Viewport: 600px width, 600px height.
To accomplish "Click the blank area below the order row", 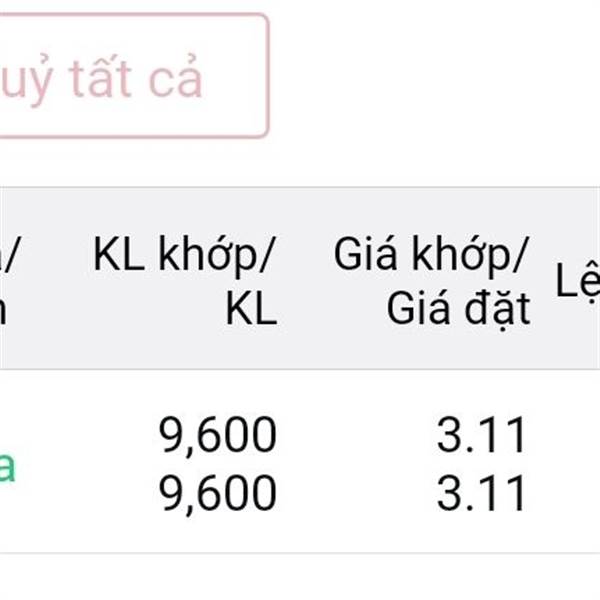I will (x=300, y=577).
